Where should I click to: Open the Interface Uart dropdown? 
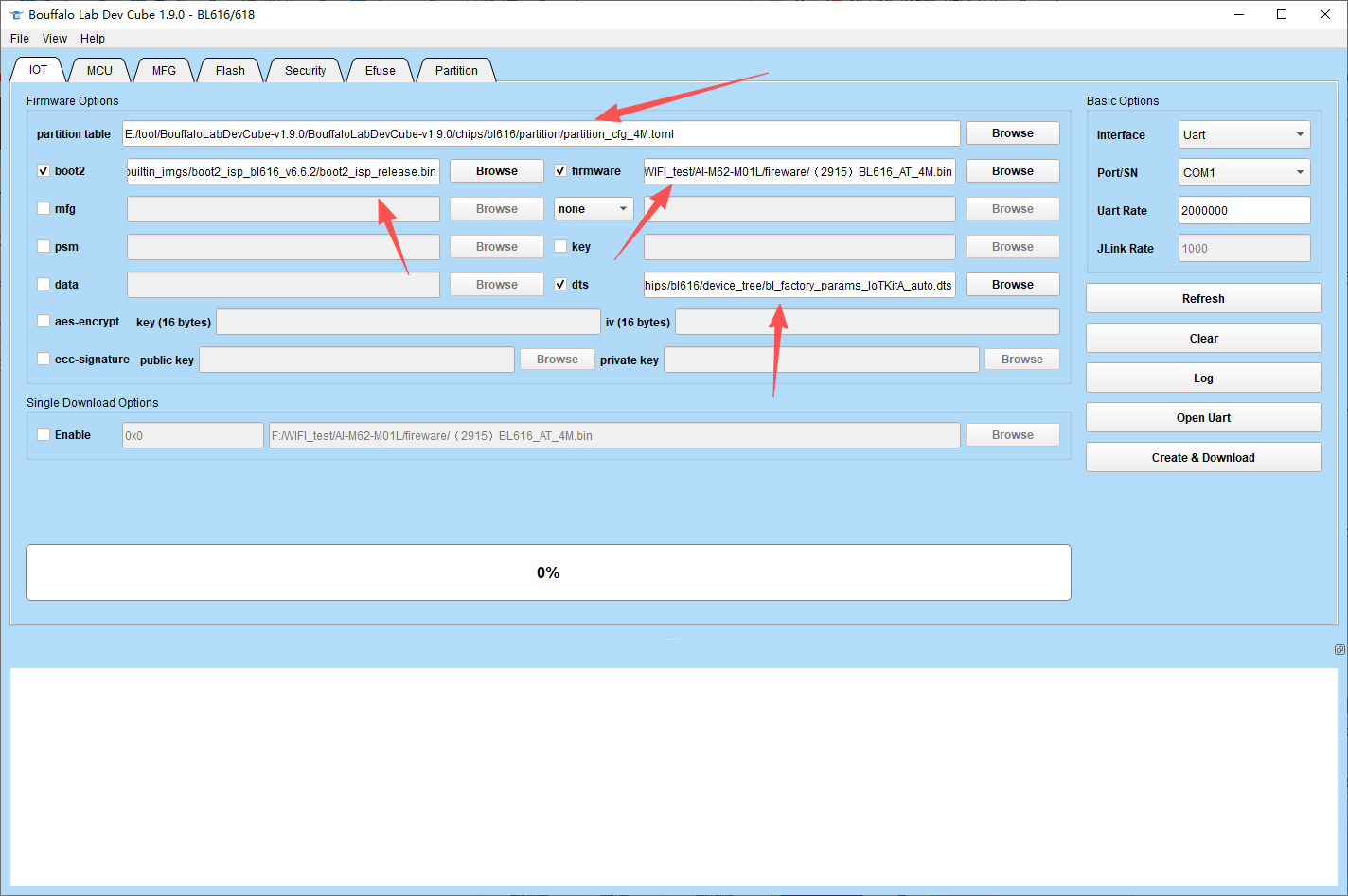click(1244, 134)
